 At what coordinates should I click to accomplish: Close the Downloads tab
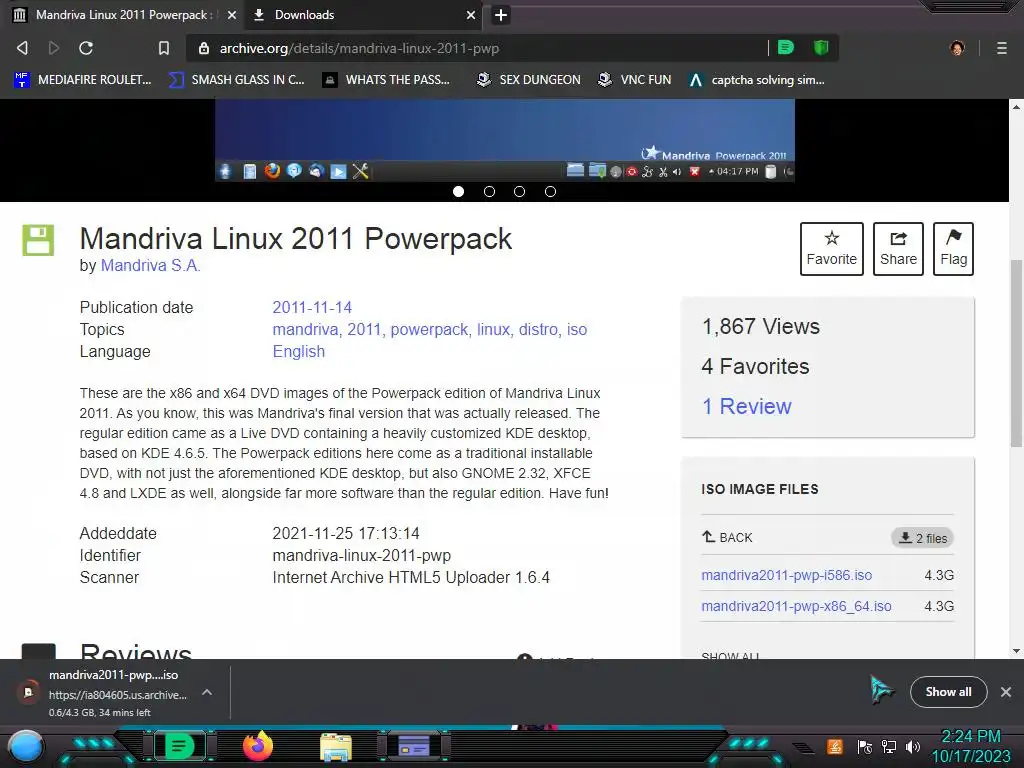471,14
